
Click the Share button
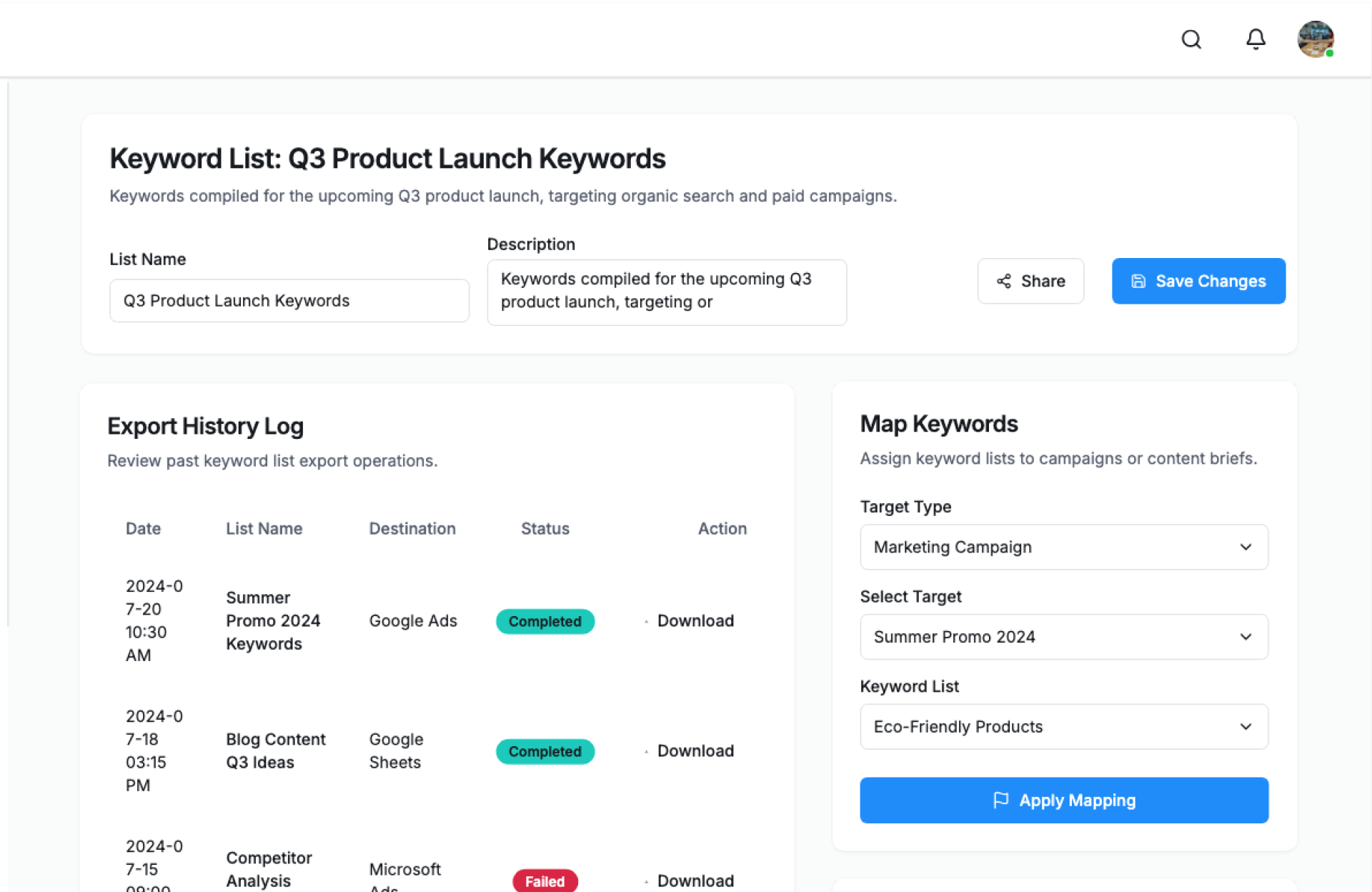[1030, 281]
